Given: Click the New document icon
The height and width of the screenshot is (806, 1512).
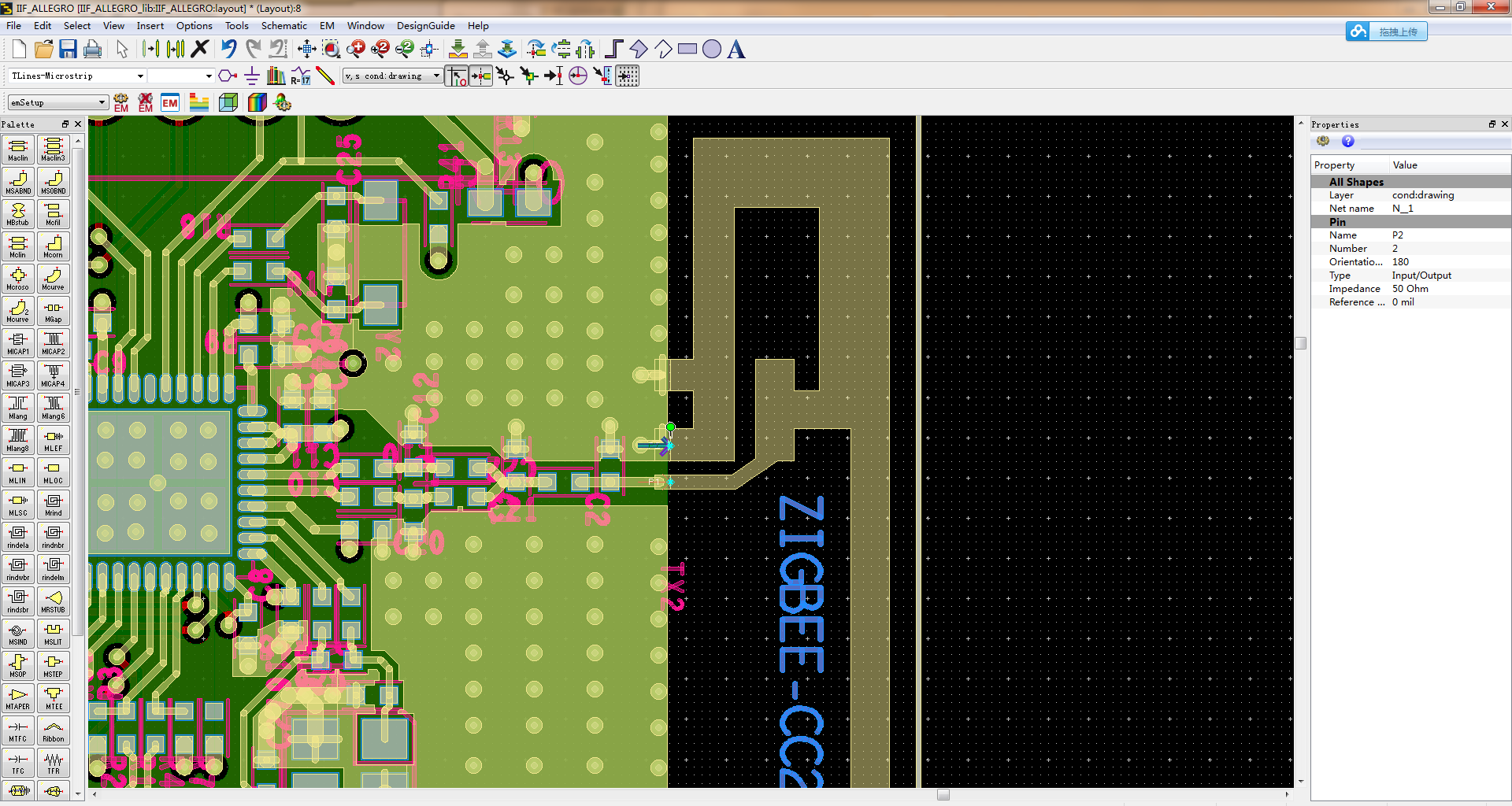Looking at the screenshot, I should tap(19, 50).
